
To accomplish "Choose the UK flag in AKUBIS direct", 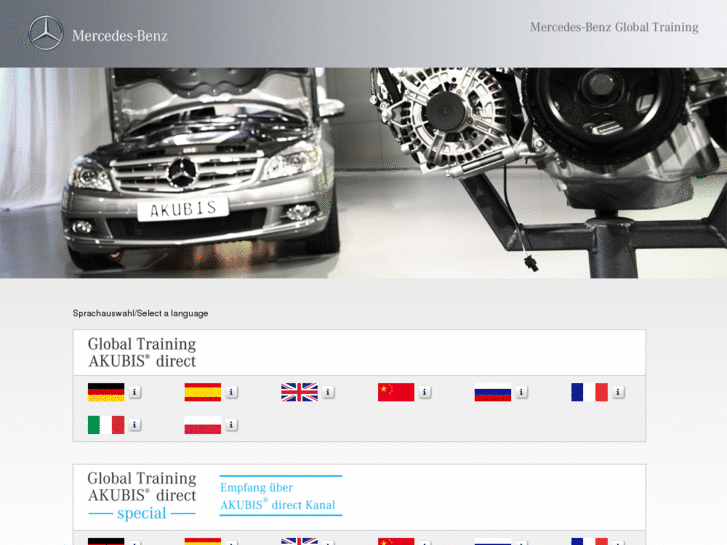I will click(x=300, y=392).
